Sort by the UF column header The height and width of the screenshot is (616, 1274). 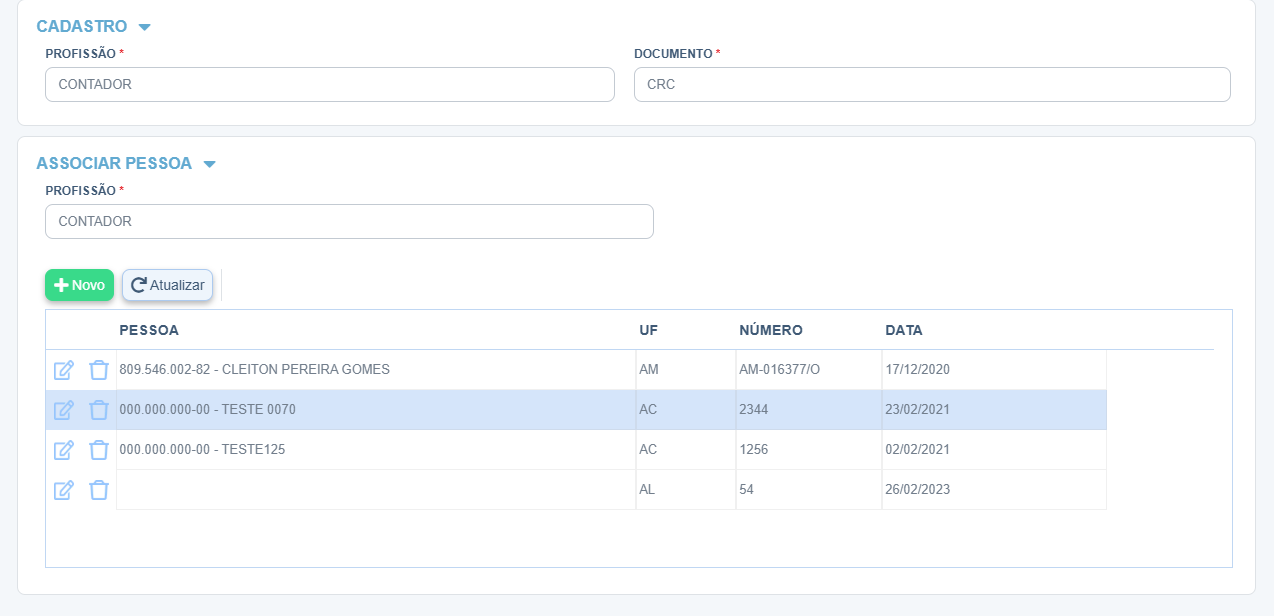point(648,330)
